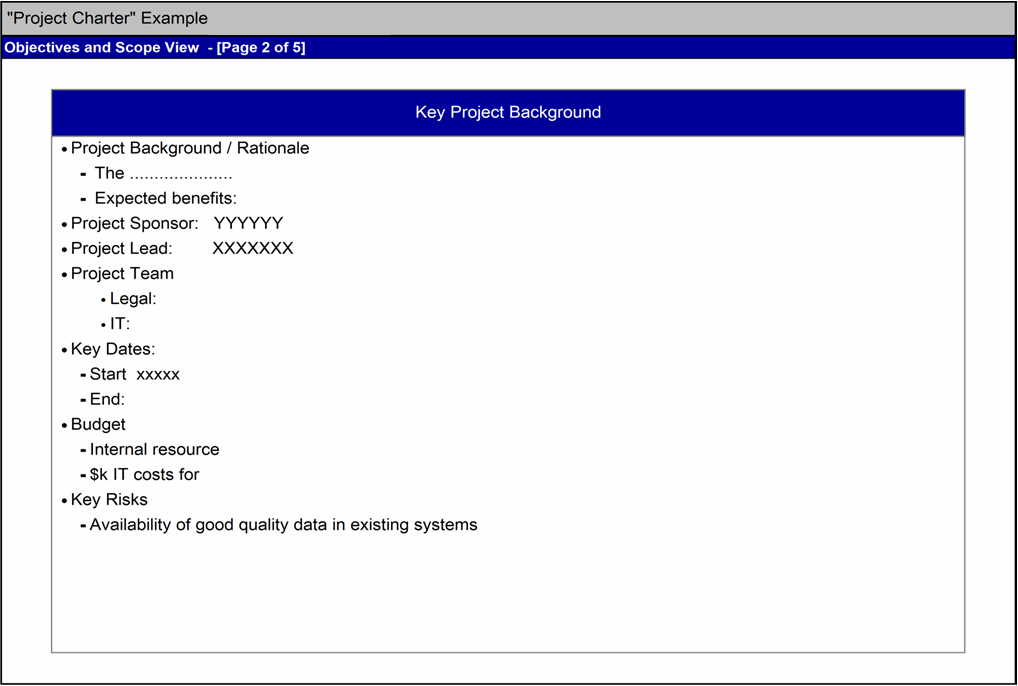
Task: Click the "$k IT costs for" line
Action: point(144,474)
